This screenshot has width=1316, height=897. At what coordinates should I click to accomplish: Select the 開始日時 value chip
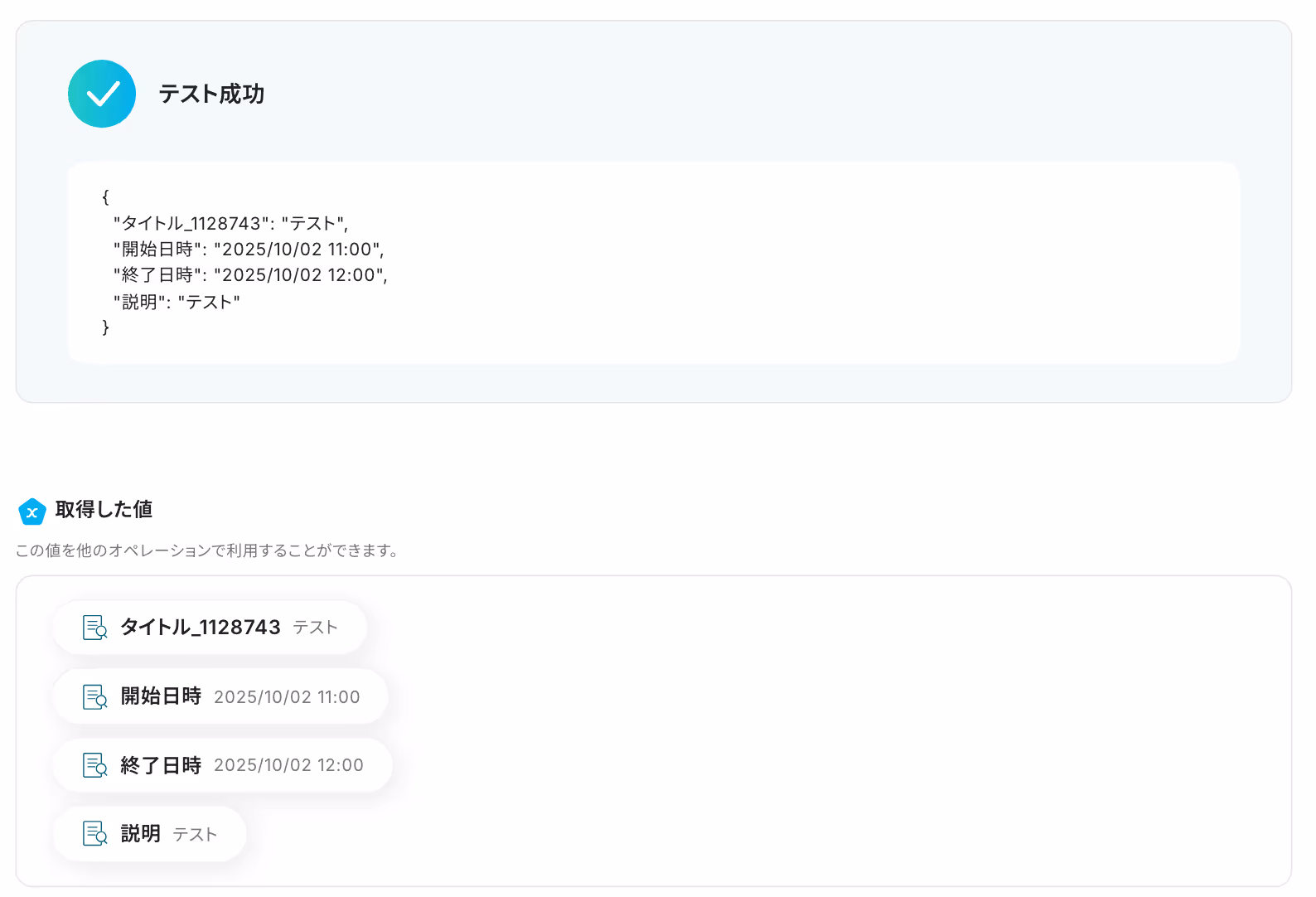pos(220,696)
